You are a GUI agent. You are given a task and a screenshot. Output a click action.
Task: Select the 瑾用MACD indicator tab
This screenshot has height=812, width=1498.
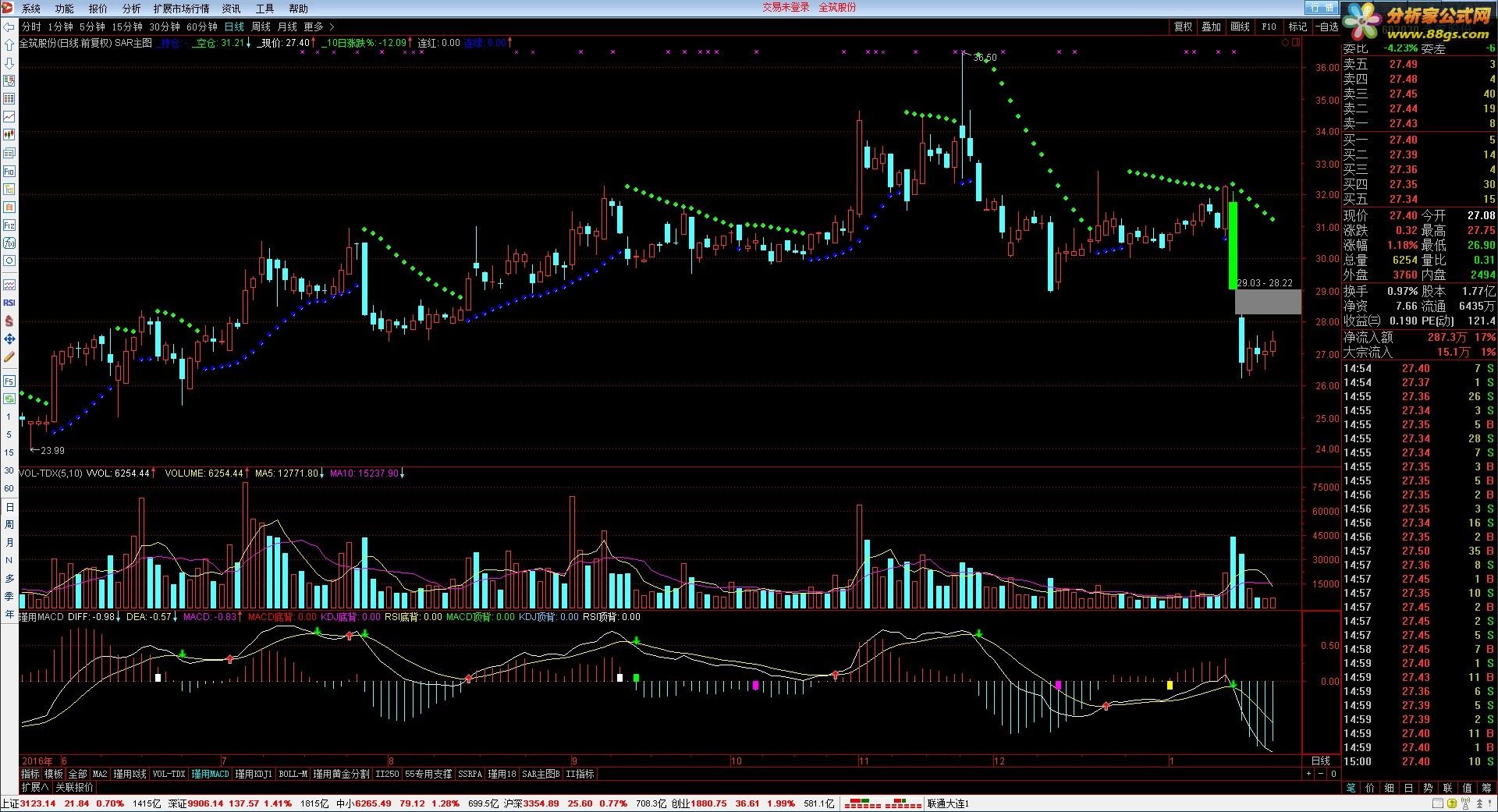coord(211,774)
